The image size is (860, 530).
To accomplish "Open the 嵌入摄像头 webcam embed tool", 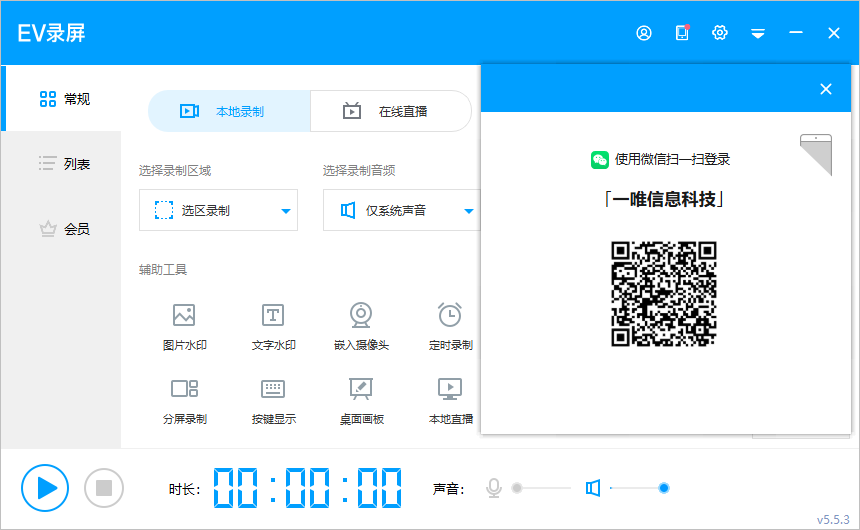I will pyautogui.click(x=361, y=327).
